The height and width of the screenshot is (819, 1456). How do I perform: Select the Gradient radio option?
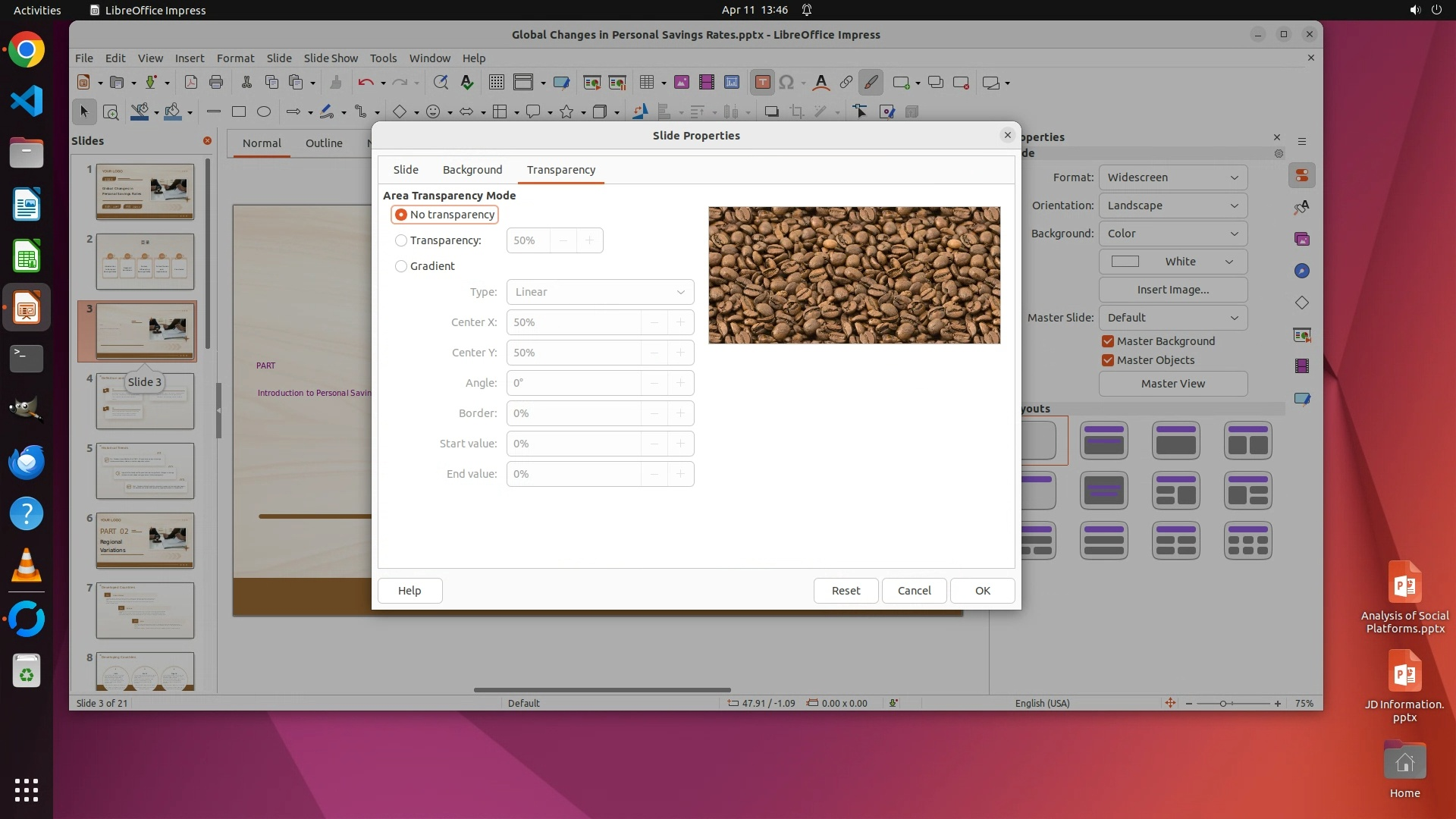(401, 266)
